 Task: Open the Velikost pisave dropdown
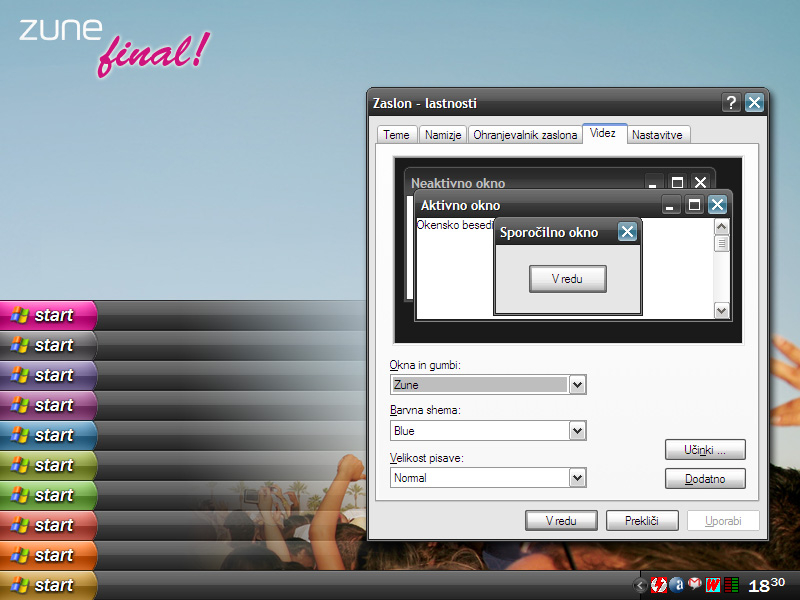[x=577, y=478]
